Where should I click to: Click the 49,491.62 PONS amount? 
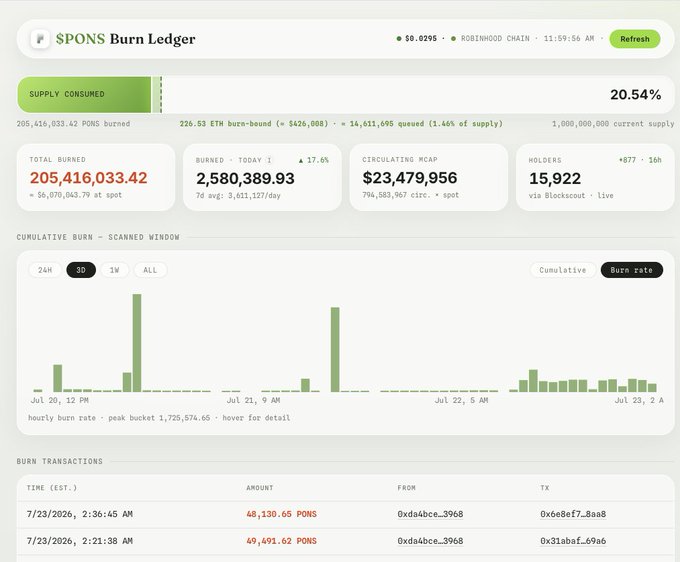click(281, 541)
